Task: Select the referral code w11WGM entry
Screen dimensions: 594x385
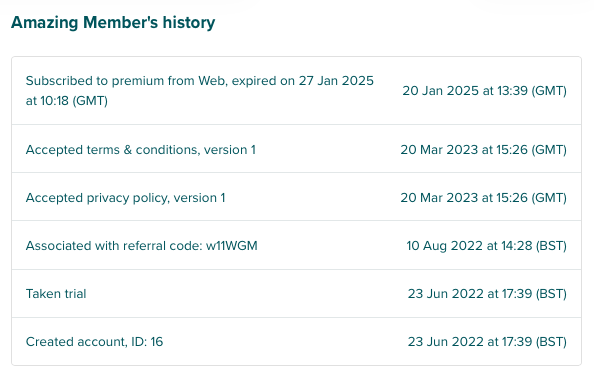Action: [142, 246]
